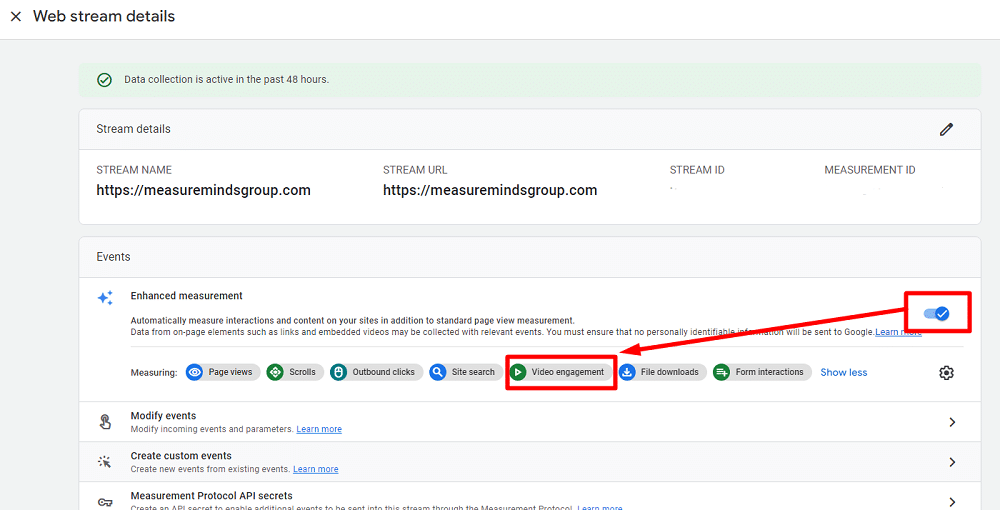Click the Outbound clicks mouse icon
The height and width of the screenshot is (510, 1000).
(x=339, y=372)
